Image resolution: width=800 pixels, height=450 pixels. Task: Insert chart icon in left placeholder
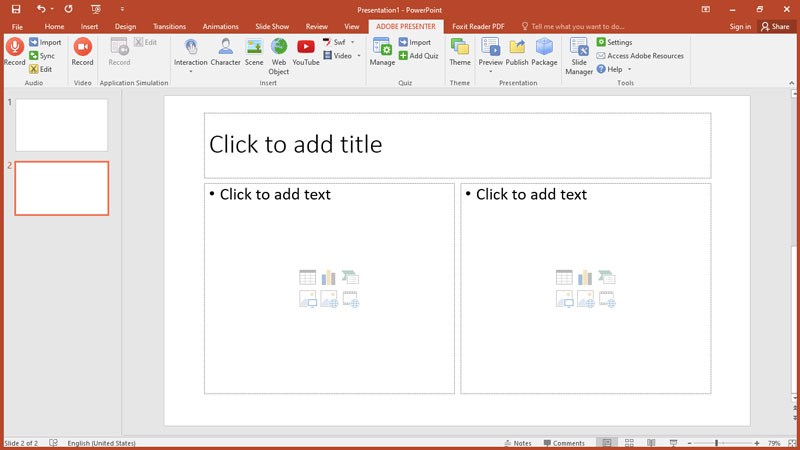coord(329,278)
